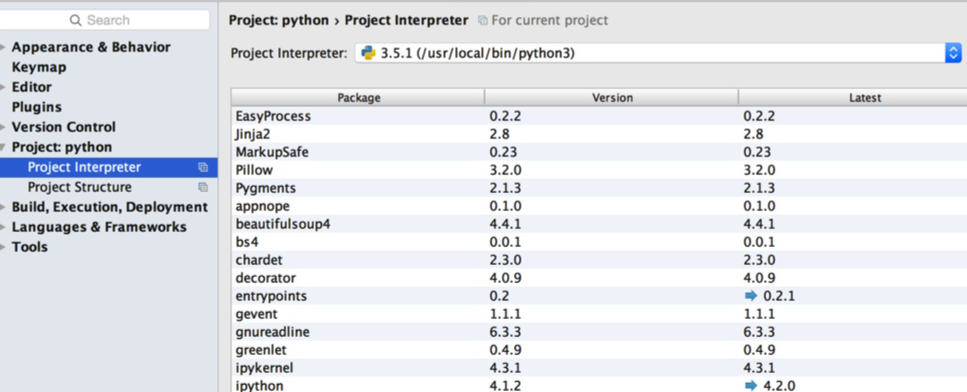Click the upgrade arrow for entrypoints 0.2.1
The height and width of the screenshot is (392, 967).
[x=751, y=296]
